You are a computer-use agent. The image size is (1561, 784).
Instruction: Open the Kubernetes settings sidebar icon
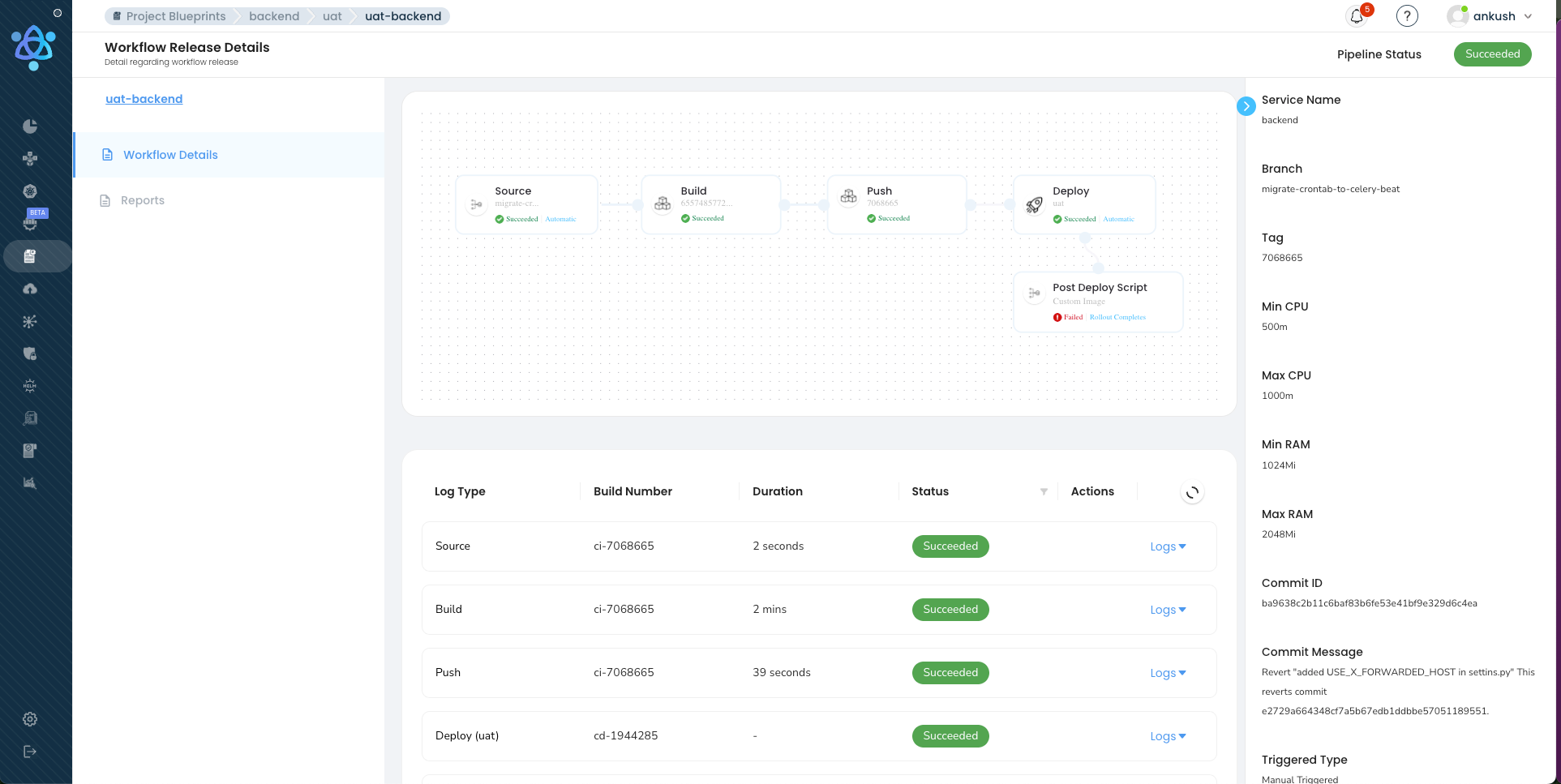29,191
